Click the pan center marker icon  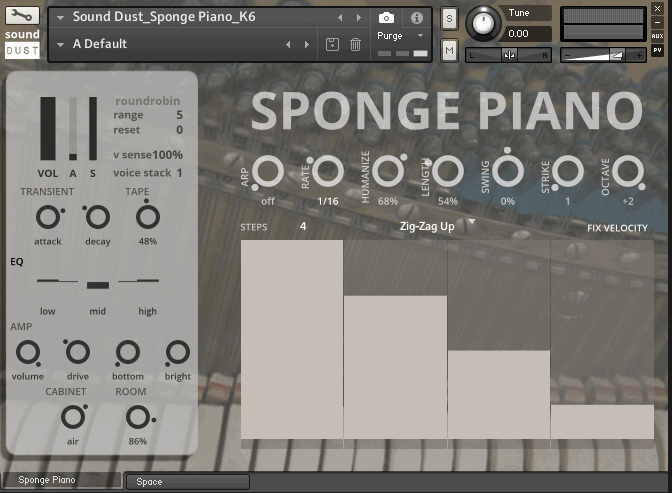pos(509,55)
